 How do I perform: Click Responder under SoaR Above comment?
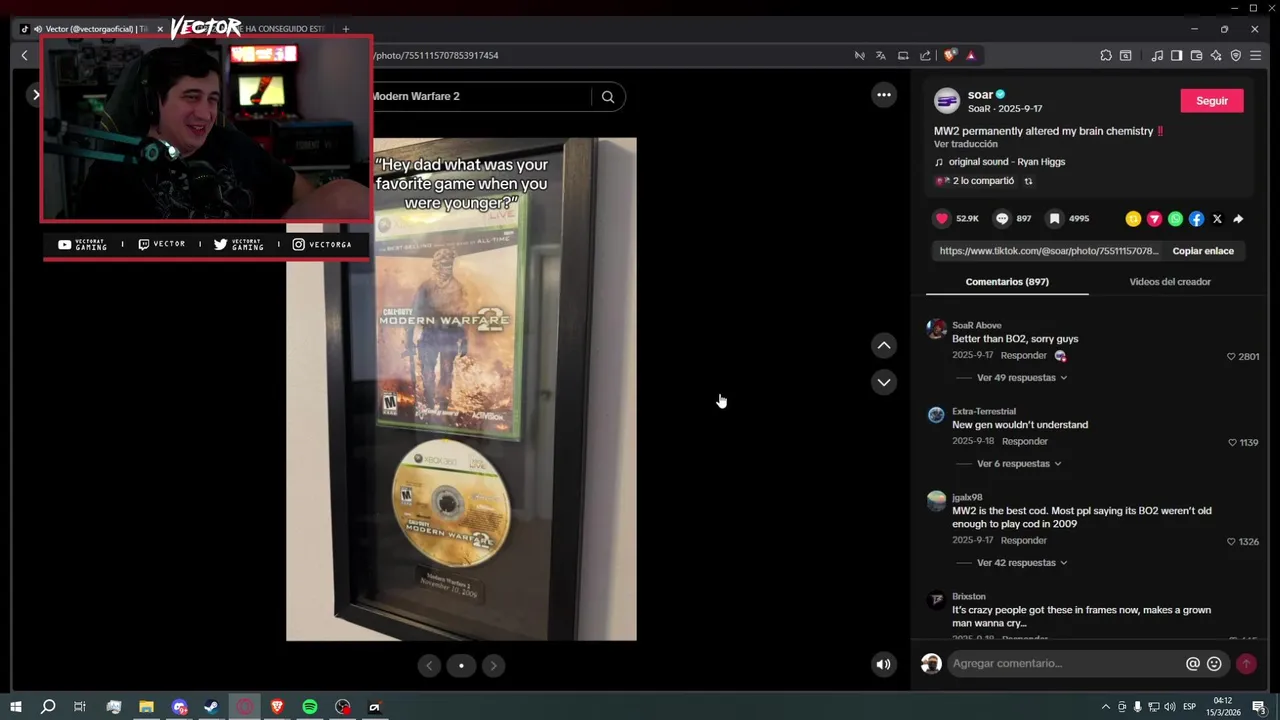(1024, 356)
